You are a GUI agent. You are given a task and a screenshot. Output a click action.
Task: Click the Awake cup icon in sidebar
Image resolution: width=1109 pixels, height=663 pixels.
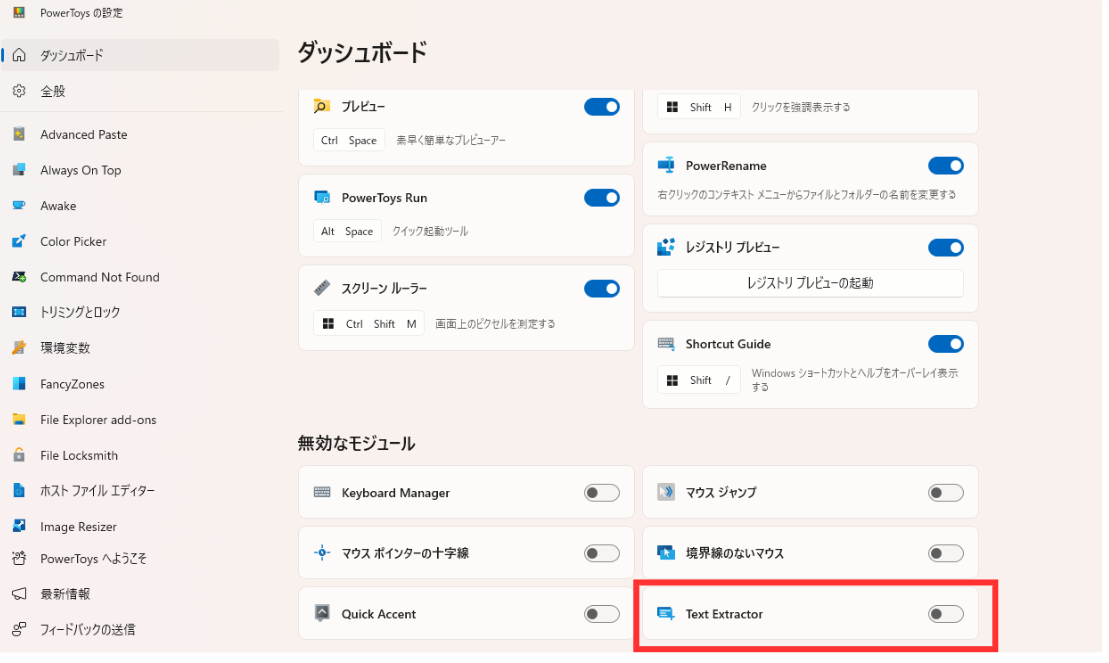(x=19, y=206)
